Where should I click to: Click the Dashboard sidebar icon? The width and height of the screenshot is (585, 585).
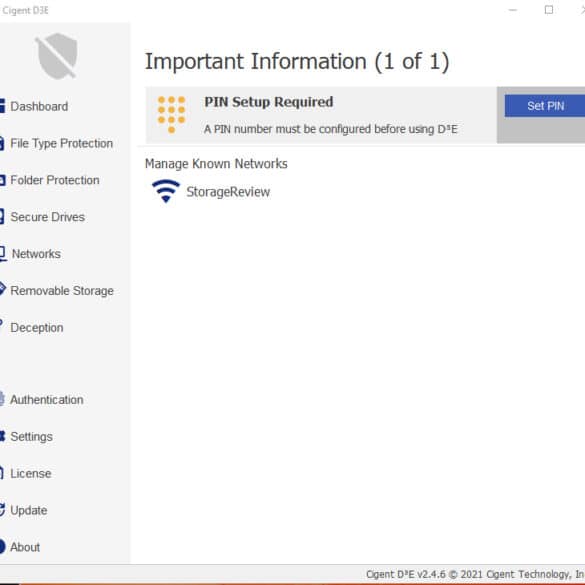(x=2, y=106)
